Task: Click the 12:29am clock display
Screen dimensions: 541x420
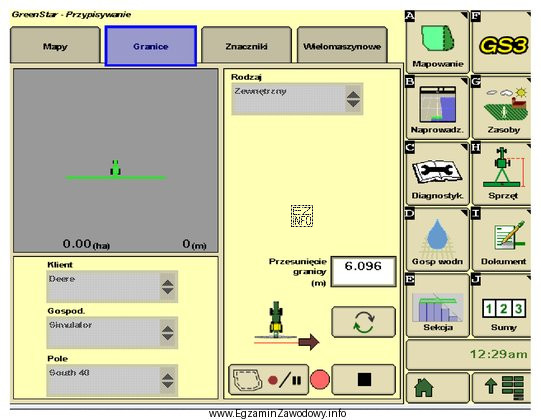Action: tap(499, 354)
